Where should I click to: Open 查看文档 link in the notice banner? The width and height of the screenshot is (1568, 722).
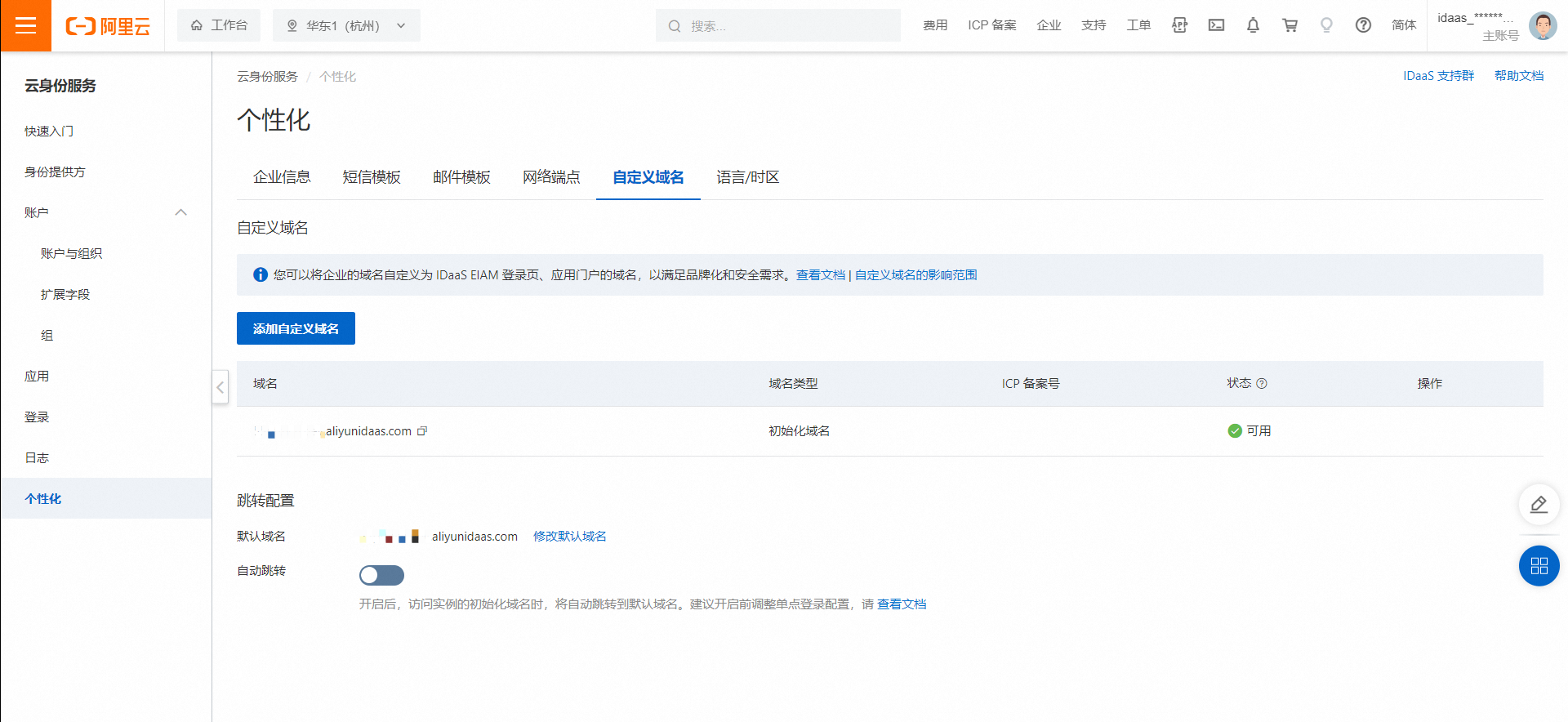821,274
